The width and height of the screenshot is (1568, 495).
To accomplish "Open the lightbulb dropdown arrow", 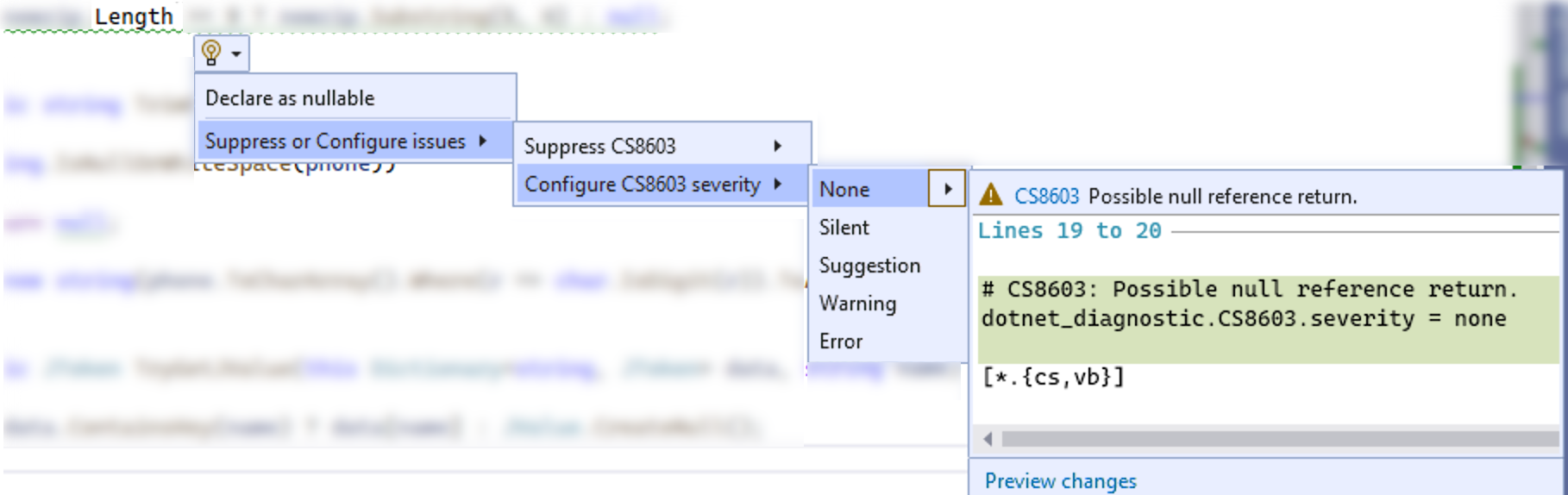I will (236, 54).
